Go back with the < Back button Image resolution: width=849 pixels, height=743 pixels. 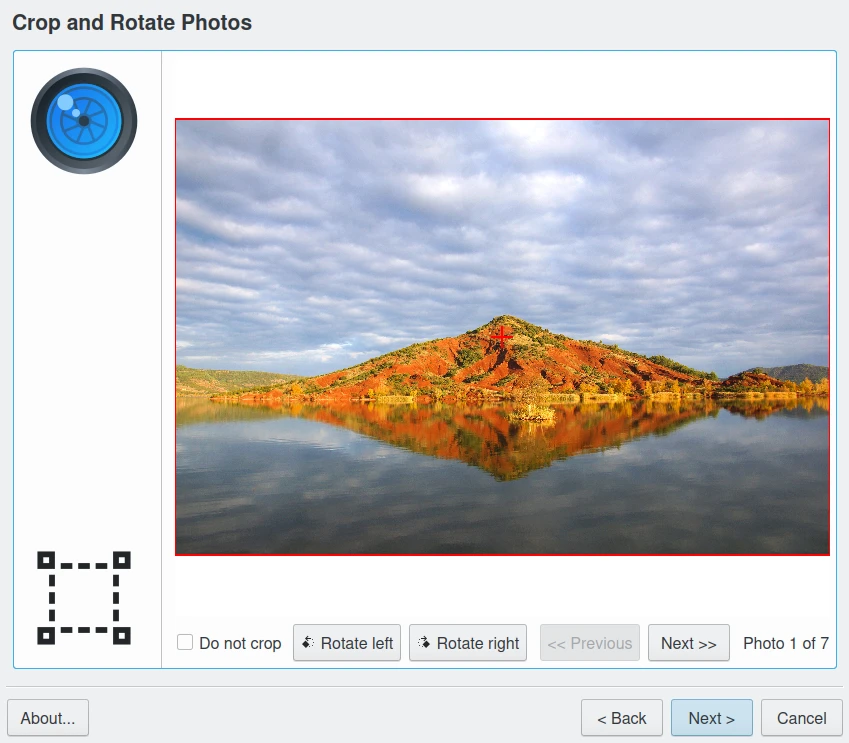pos(621,718)
